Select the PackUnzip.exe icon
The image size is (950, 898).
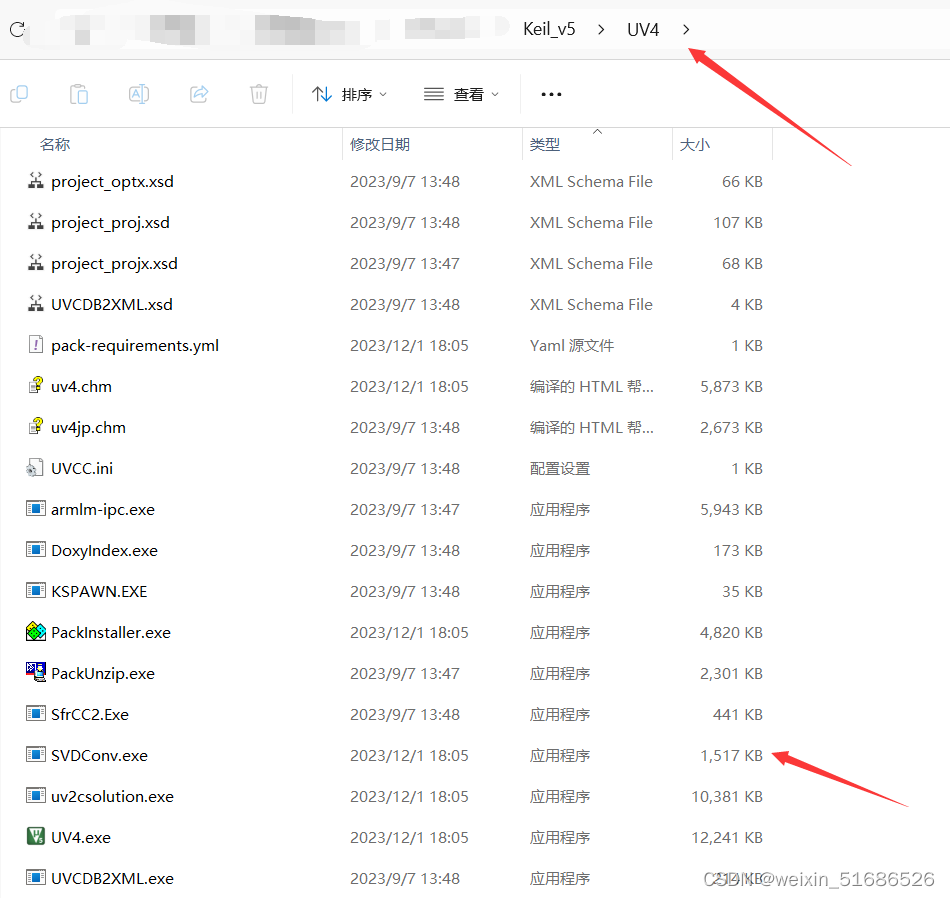pos(36,673)
